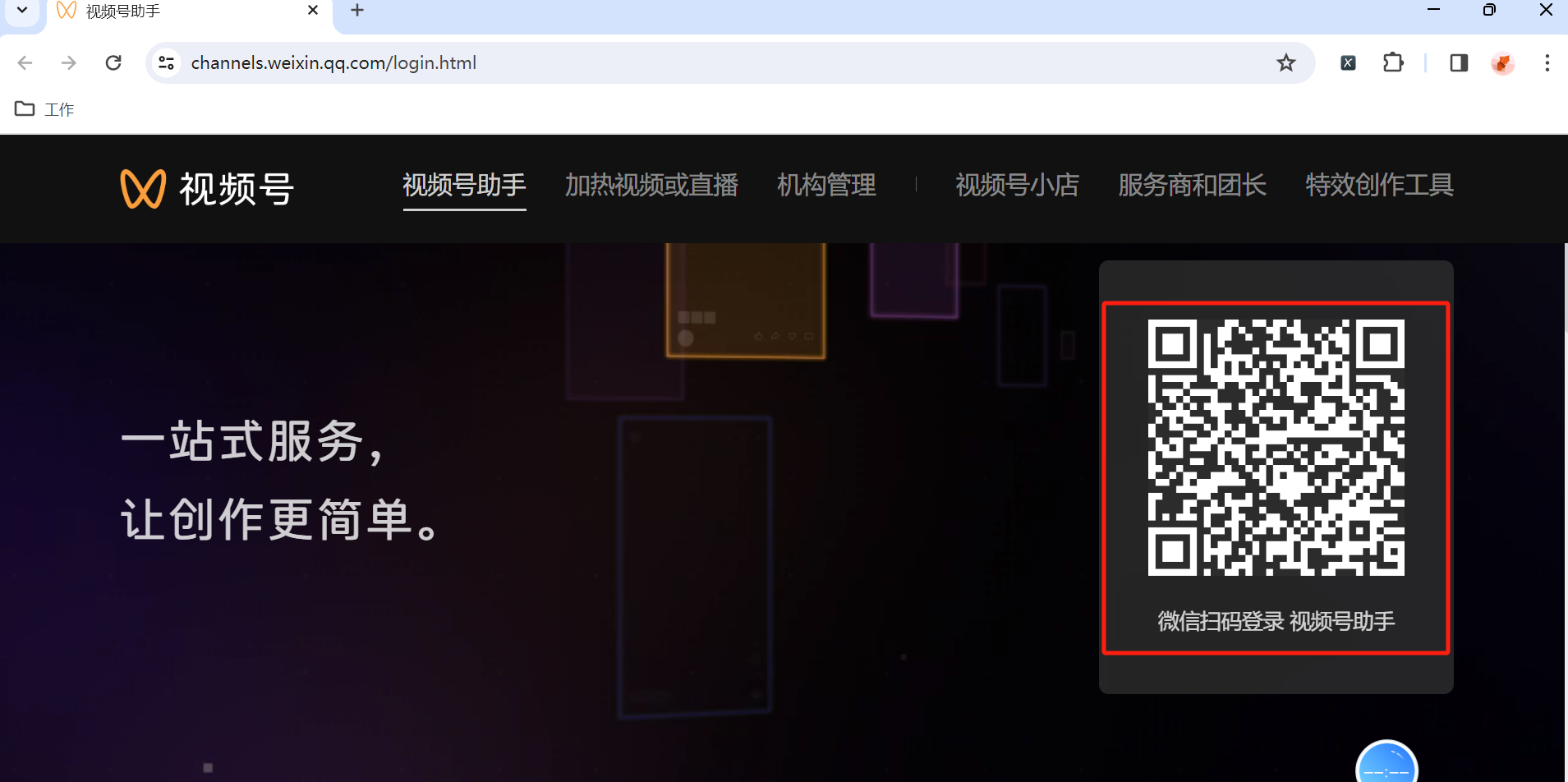Click the 让创作更简单。 headline text
Image resolution: width=1568 pixels, height=782 pixels.
click(281, 520)
